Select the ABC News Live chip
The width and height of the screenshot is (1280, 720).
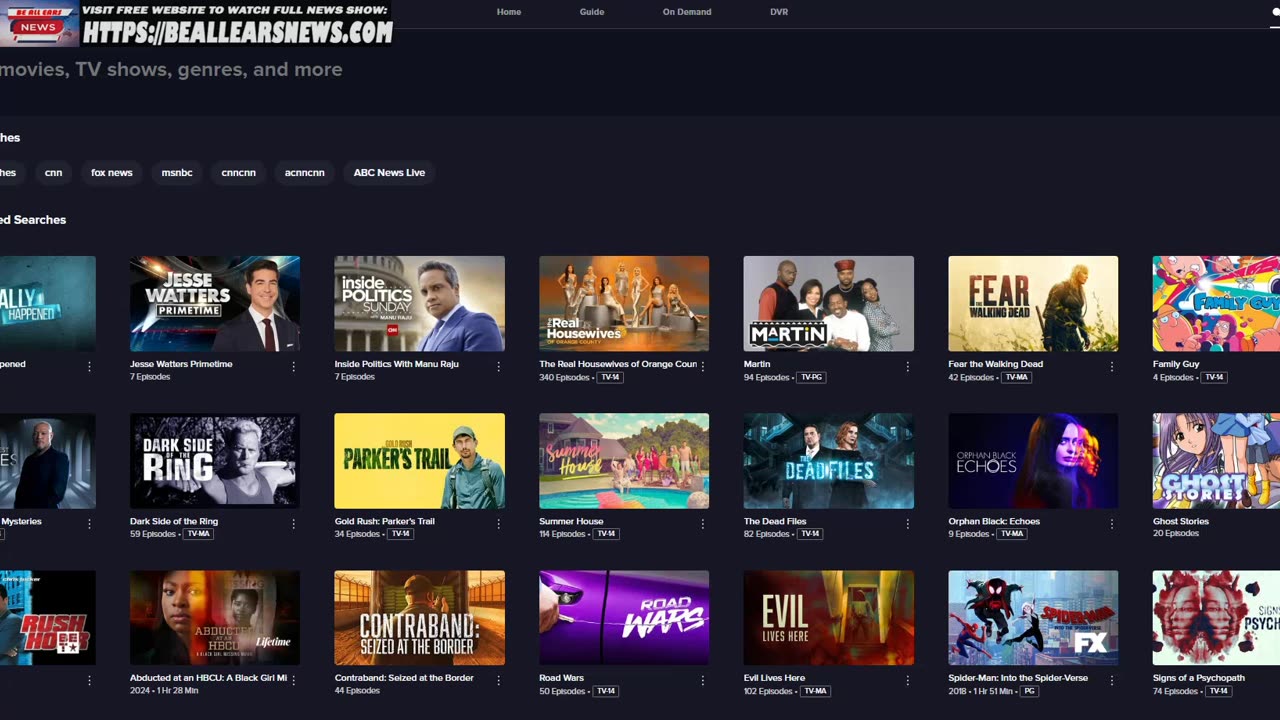389,173
